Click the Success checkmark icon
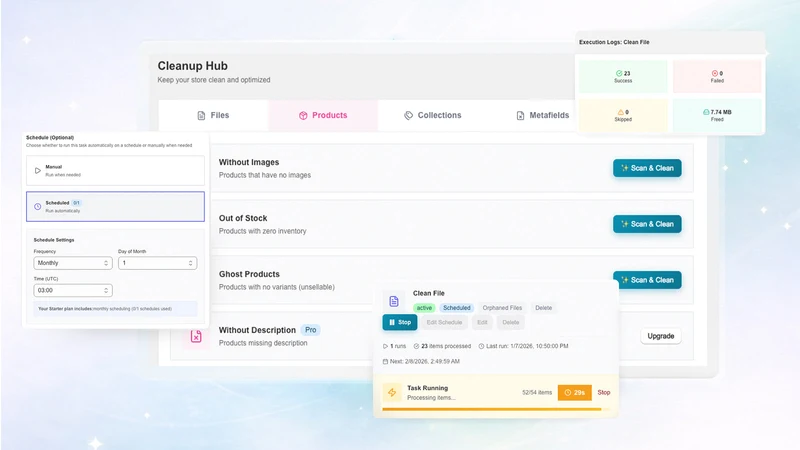The width and height of the screenshot is (800, 450). point(619,73)
